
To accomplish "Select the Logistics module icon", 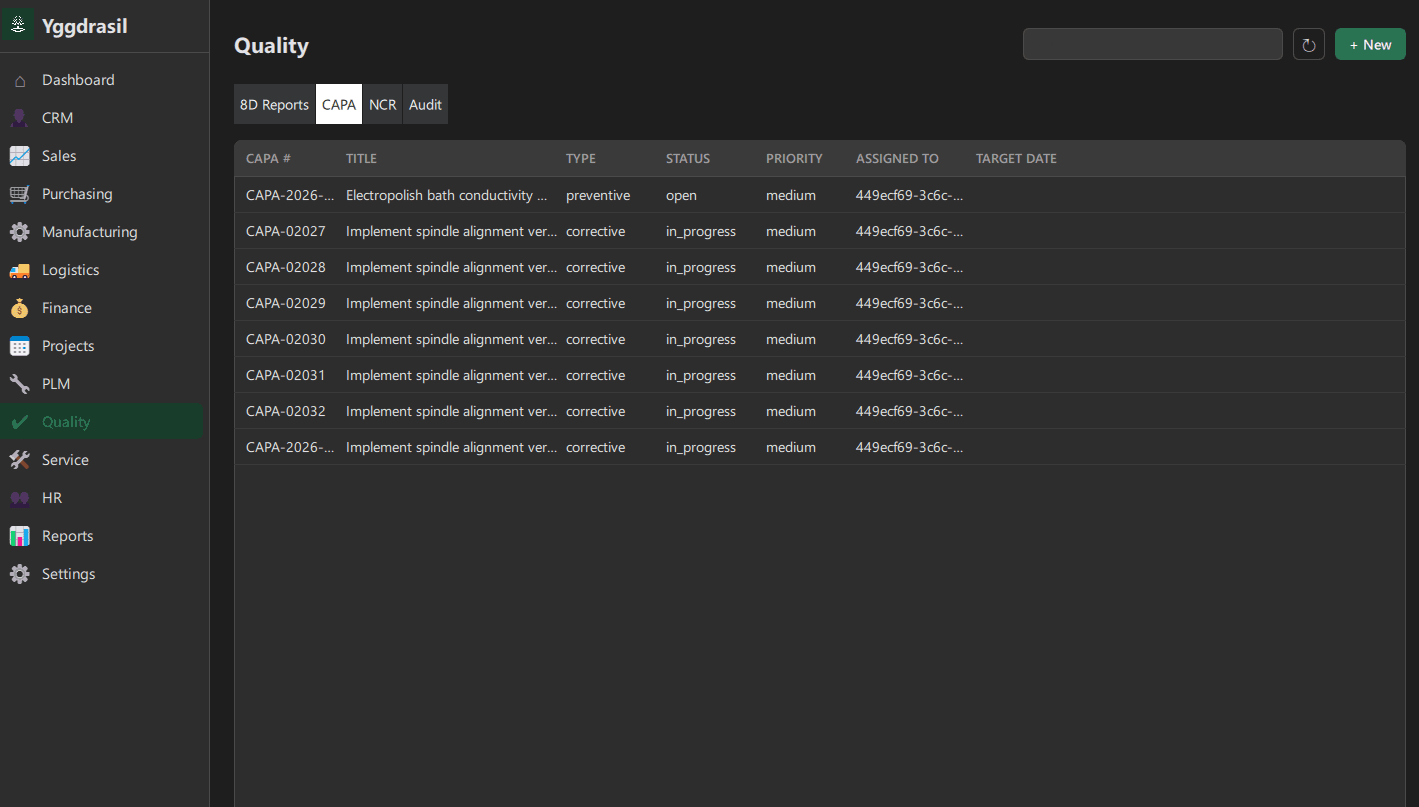I will pyautogui.click(x=19, y=269).
